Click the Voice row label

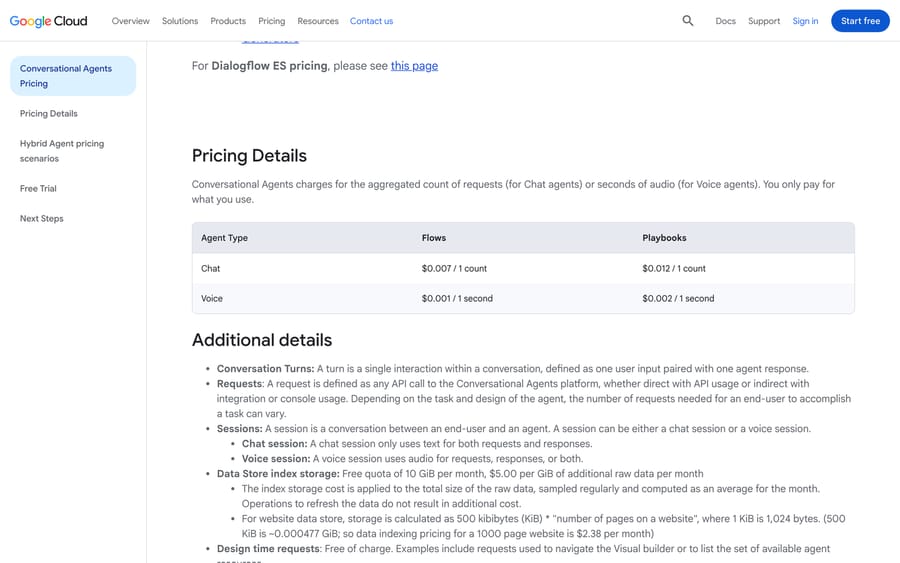click(212, 298)
